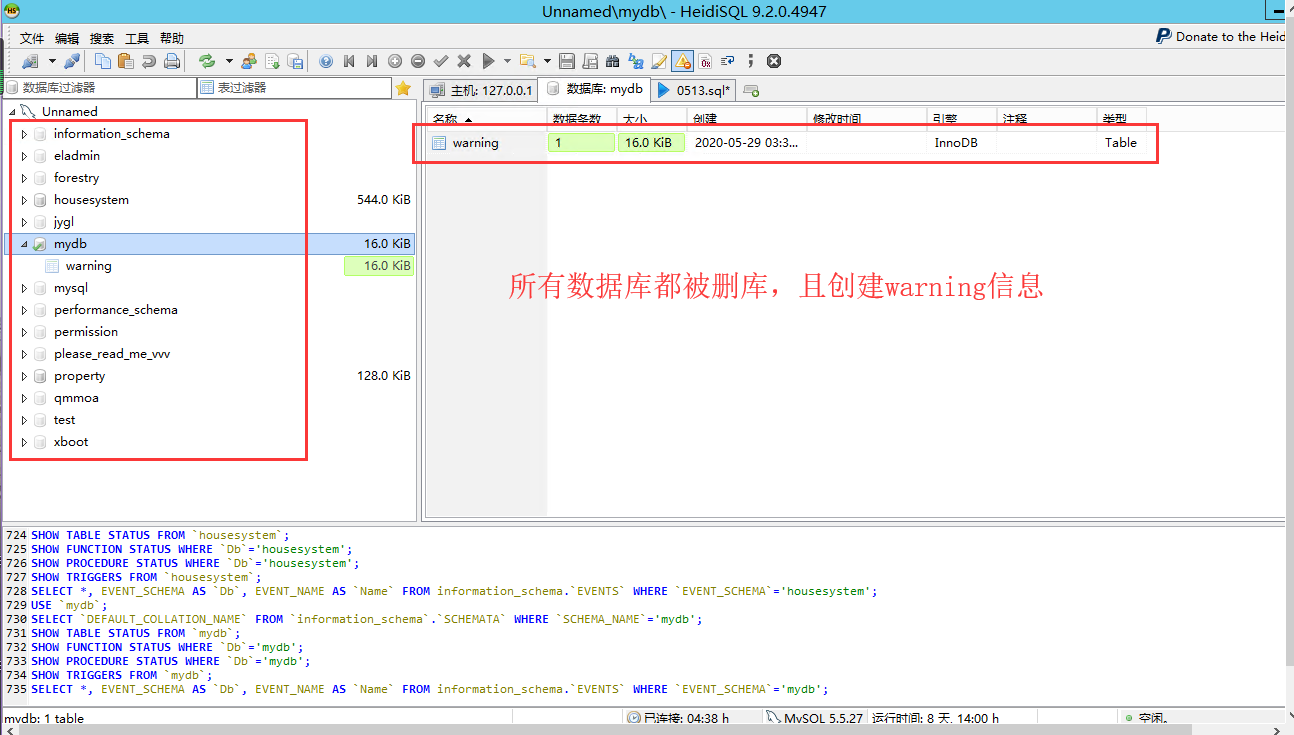Click the InnoDB engine cell
The height and width of the screenshot is (735, 1294).
point(956,143)
